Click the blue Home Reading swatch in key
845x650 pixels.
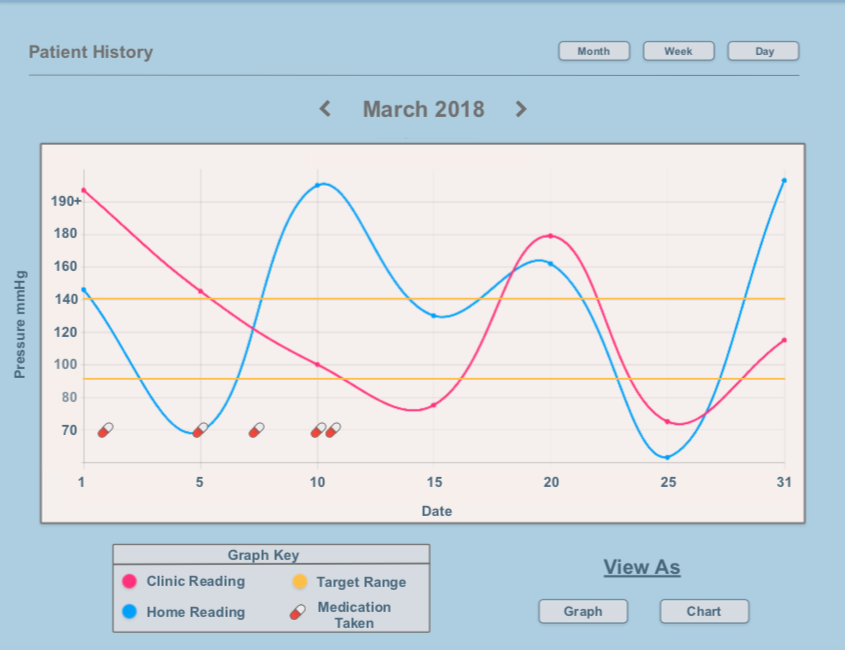pyautogui.click(x=129, y=612)
